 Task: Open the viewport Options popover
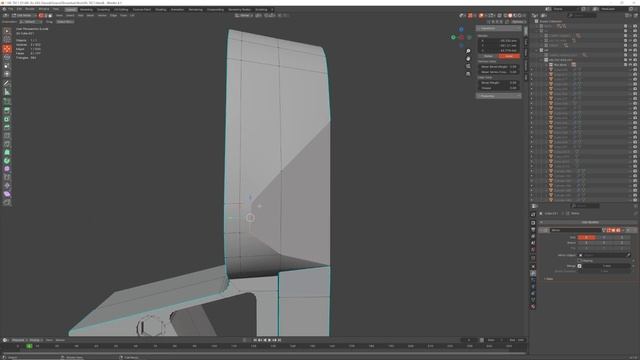(x=518, y=22)
